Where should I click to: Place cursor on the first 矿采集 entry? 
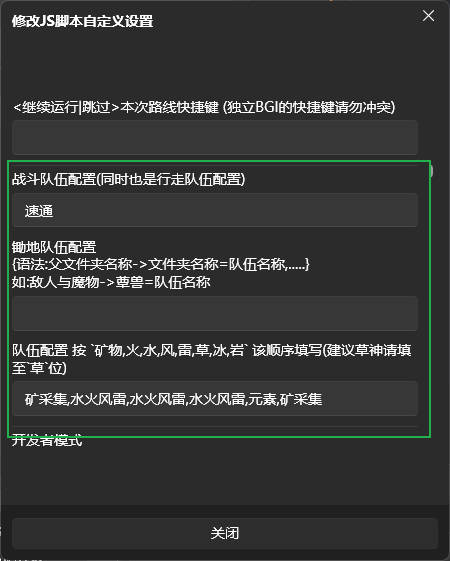click(46, 399)
